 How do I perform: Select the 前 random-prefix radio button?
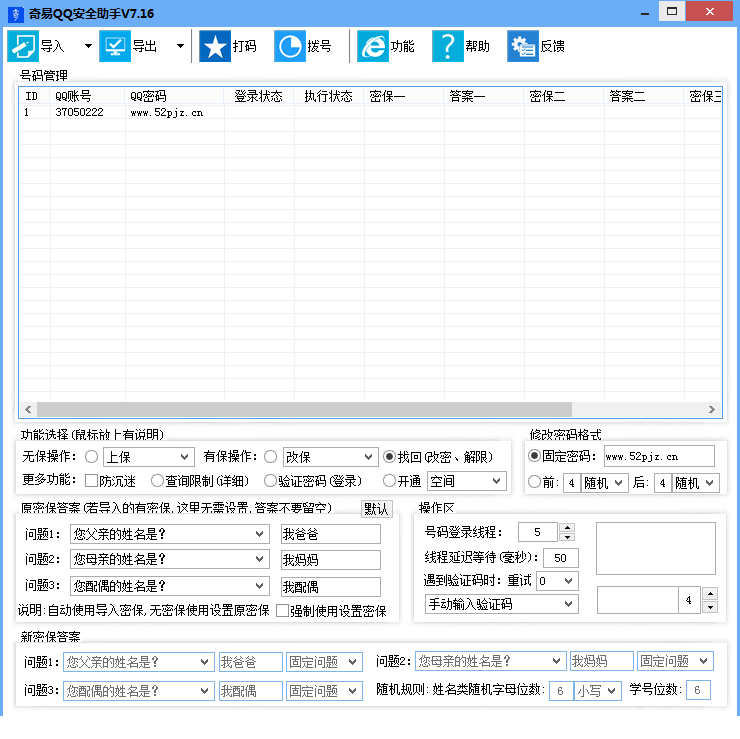tap(534, 482)
